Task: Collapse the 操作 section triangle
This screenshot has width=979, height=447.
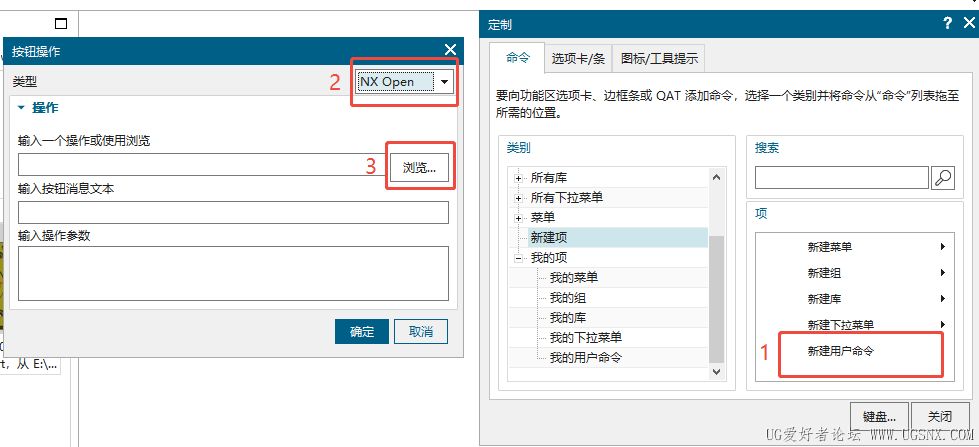Action: click(22, 108)
